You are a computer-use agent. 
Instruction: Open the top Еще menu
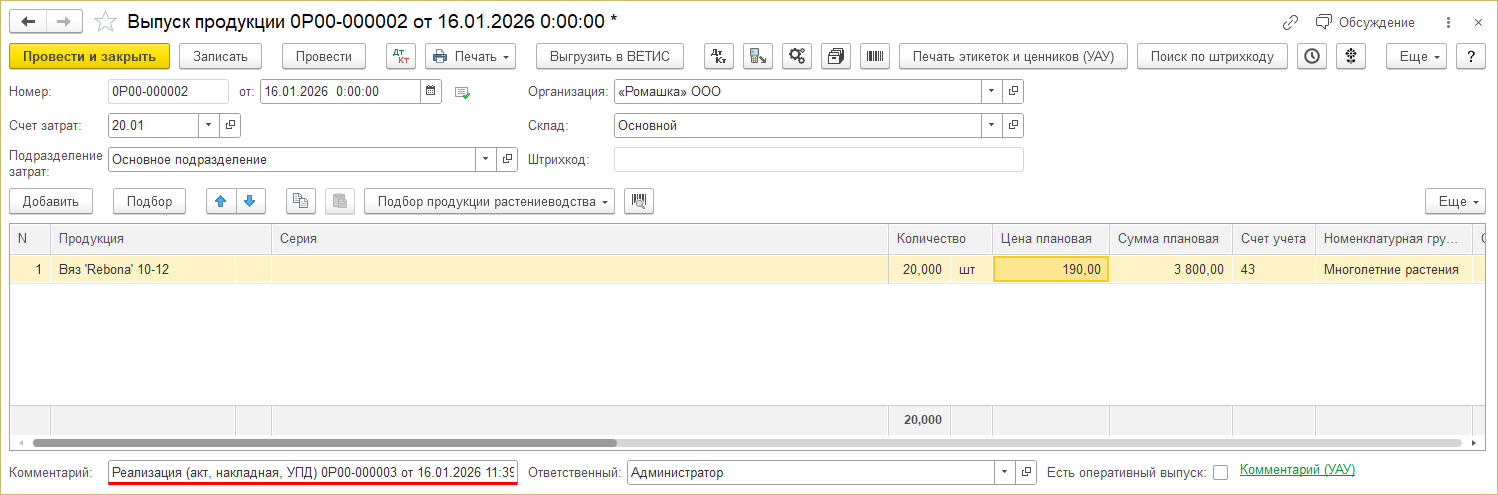[1417, 57]
